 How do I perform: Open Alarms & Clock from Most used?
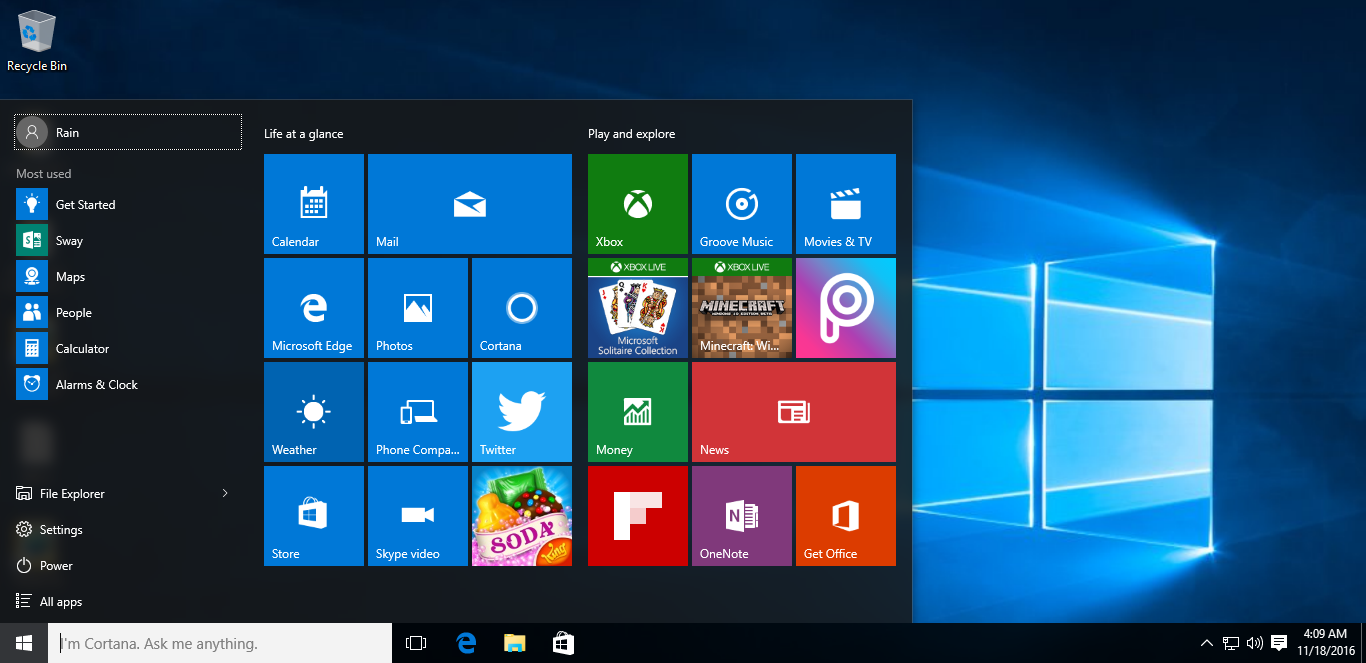click(x=128, y=385)
